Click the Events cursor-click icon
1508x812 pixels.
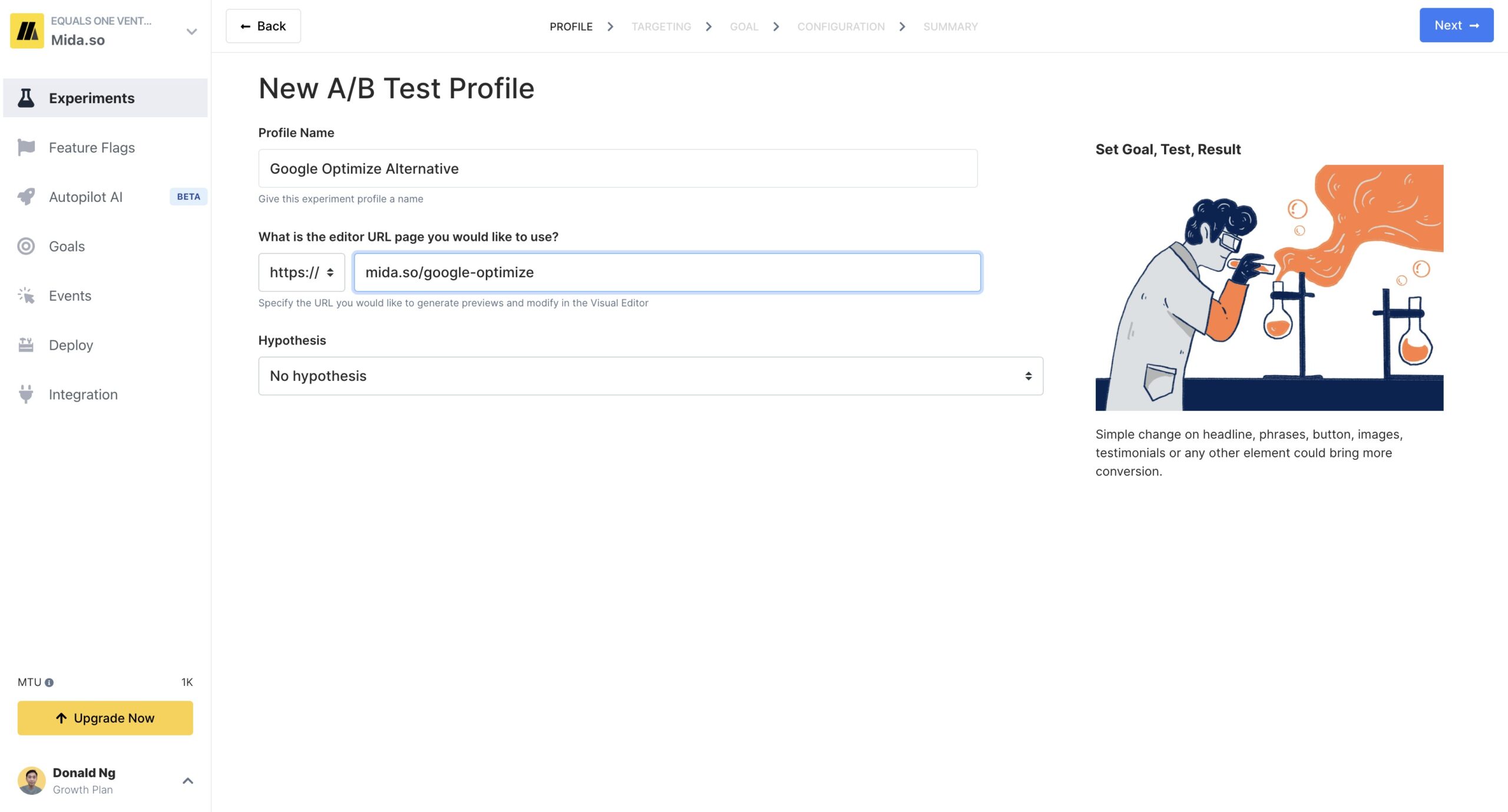(x=26, y=296)
